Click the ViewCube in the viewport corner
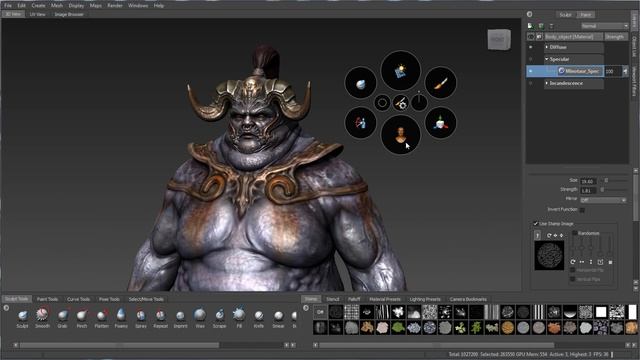The height and width of the screenshot is (360, 640). point(499,40)
